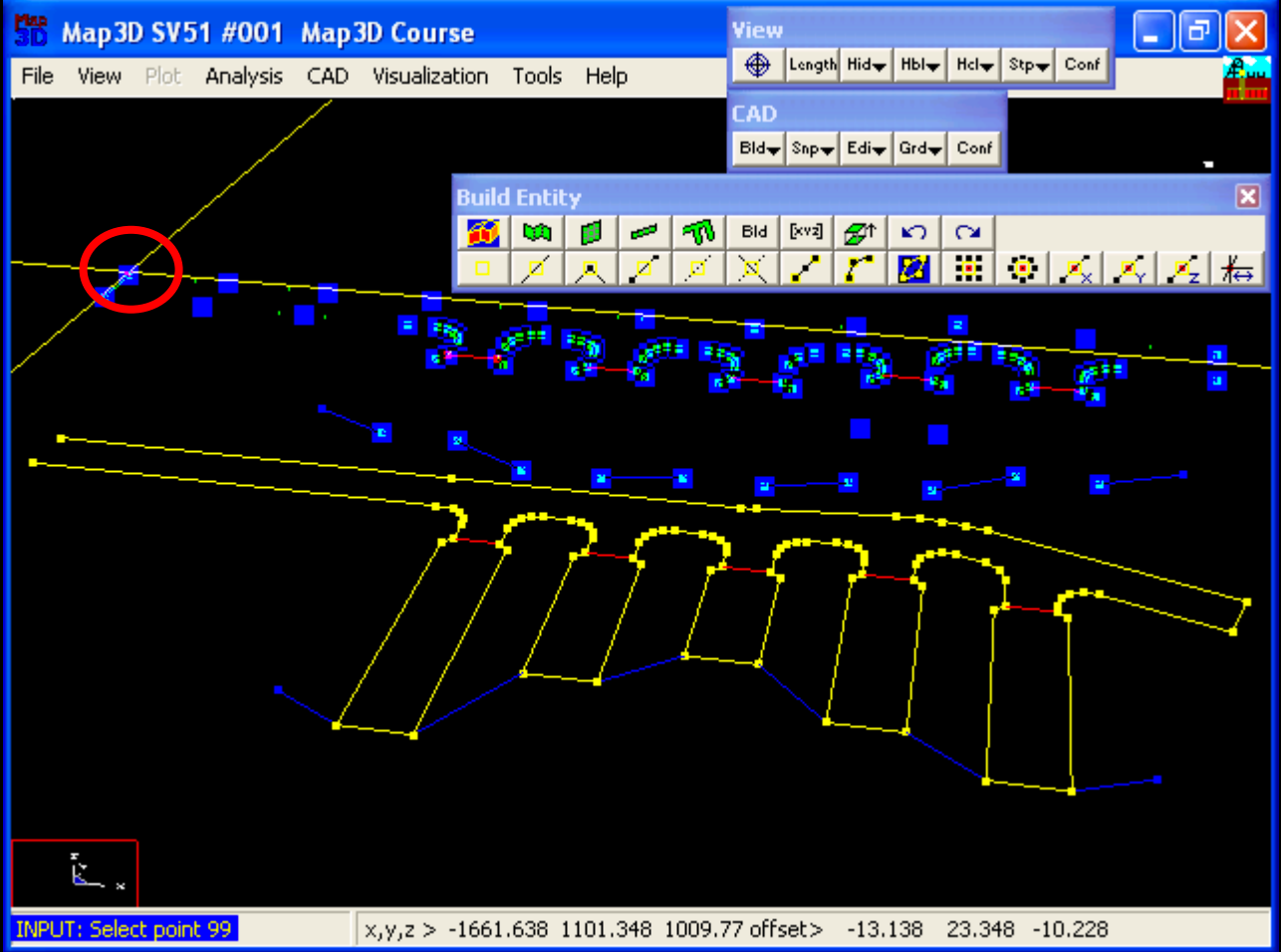Select the colored 3D block build icon
The width and height of the screenshot is (1281, 952).
pos(483,232)
